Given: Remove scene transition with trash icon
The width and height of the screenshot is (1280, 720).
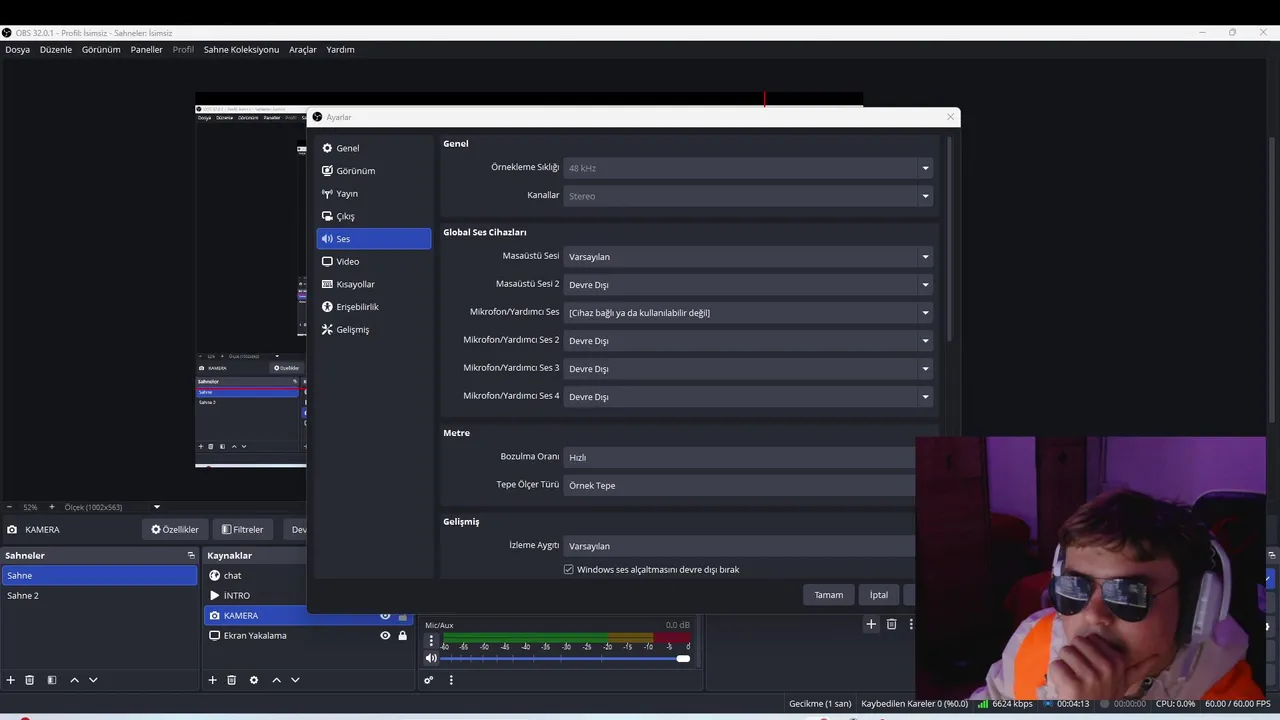Looking at the screenshot, I should pos(891,624).
